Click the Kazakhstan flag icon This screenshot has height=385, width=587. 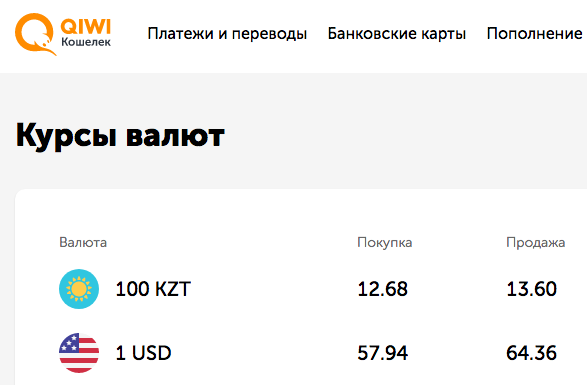(79, 289)
